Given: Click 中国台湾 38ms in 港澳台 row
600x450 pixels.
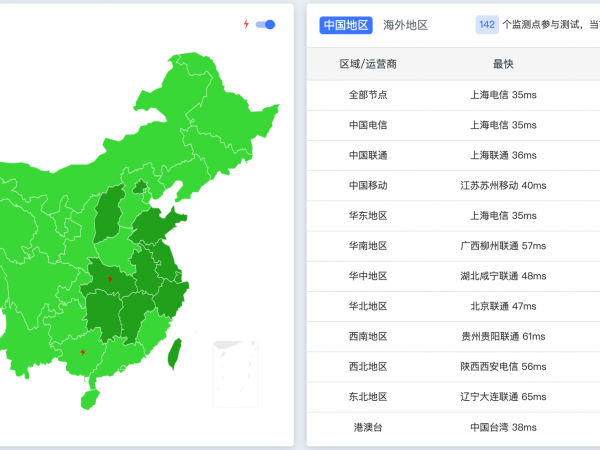Looking at the screenshot, I should (x=503, y=427).
